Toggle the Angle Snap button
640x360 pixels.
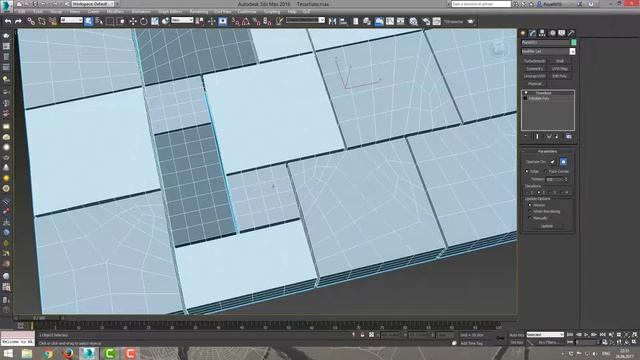point(246,21)
